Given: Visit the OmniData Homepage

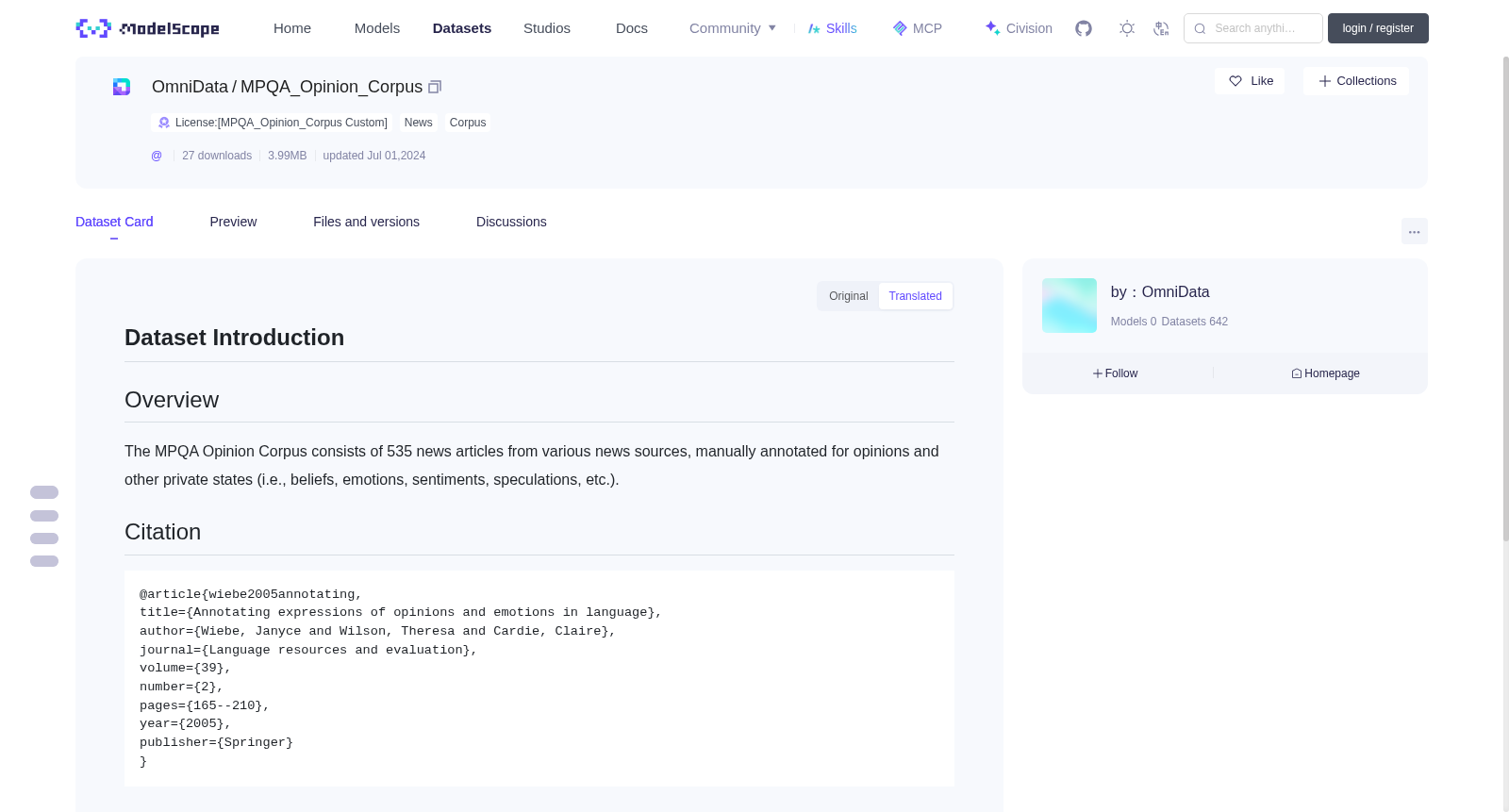Looking at the screenshot, I should point(1325,373).
